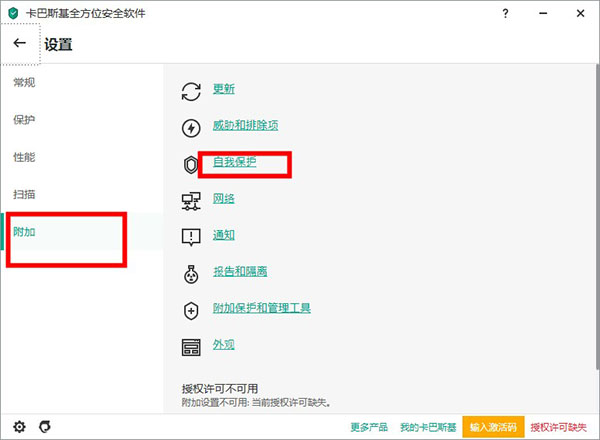Switch to the 常规 settings tab

24,81
